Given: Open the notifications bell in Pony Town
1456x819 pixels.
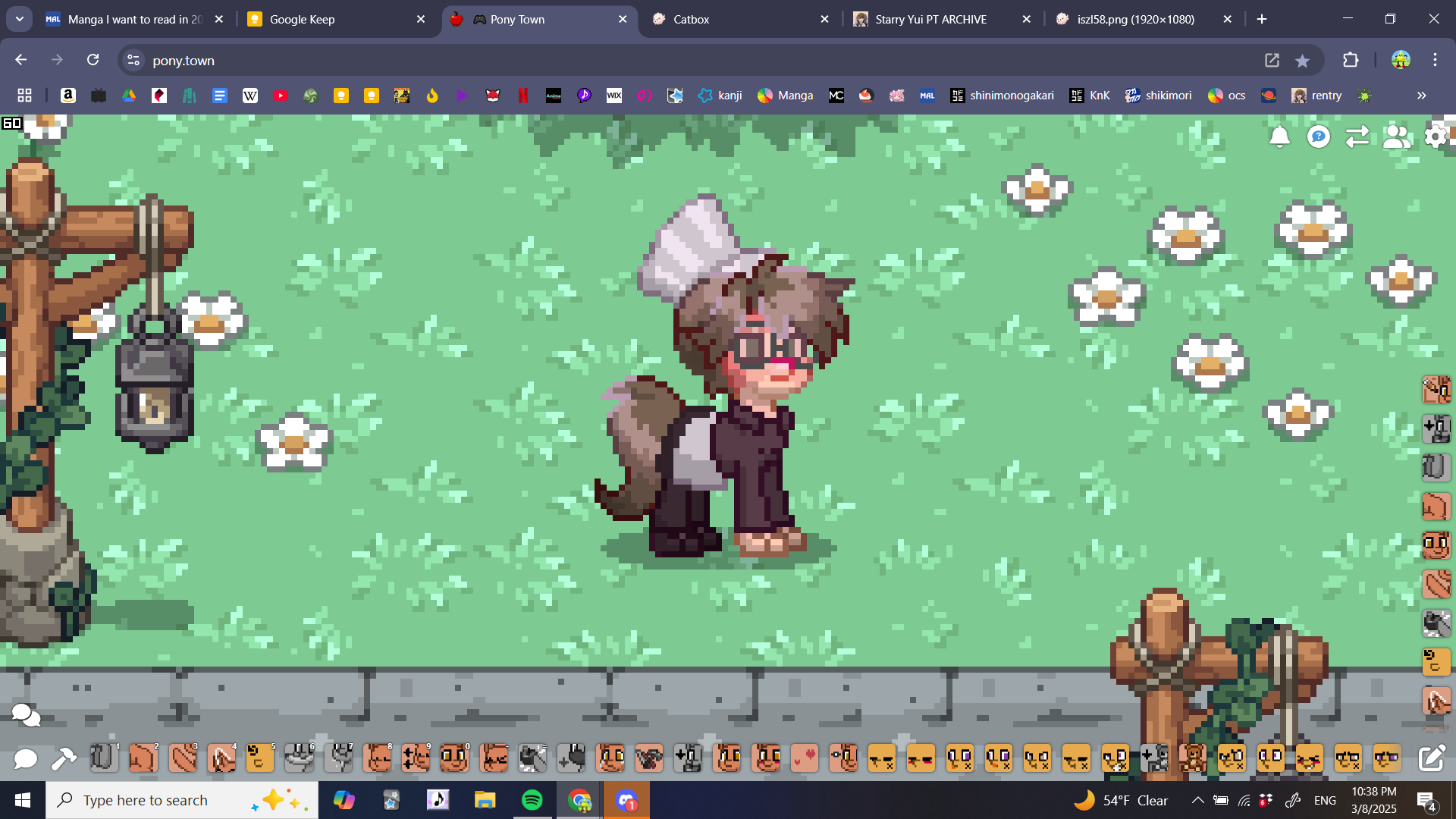Looking at the screenshot, I should pyautogui.click(x=1279, y=136).
